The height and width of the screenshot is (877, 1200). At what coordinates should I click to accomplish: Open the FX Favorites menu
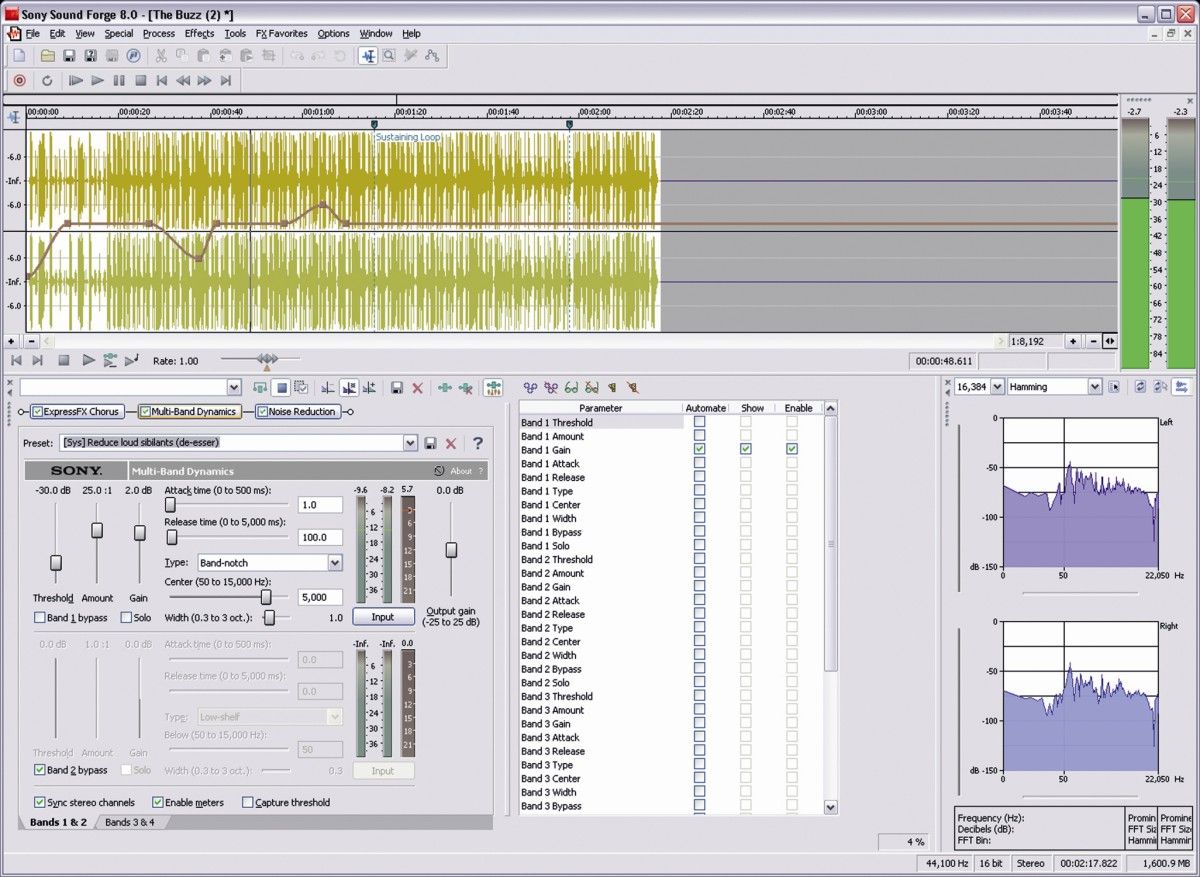click(x=282, y=33)
